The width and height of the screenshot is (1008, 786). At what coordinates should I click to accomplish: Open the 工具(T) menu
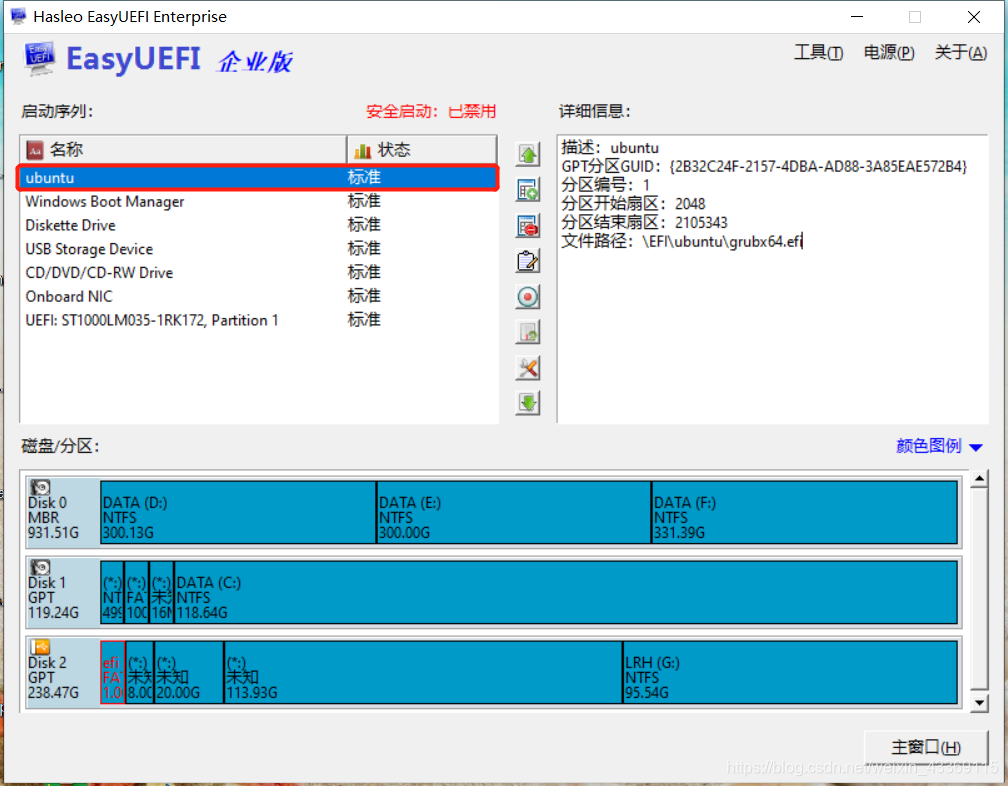pos(818,53)
